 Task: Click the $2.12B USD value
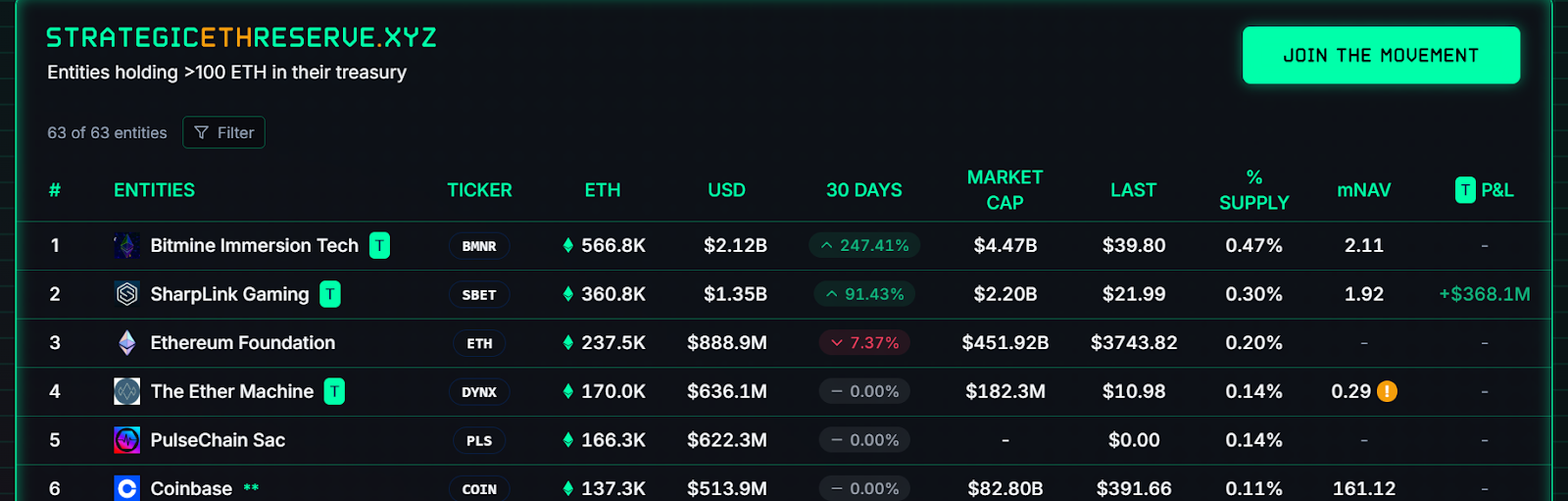pyautogui.click(x=735, y=246)
